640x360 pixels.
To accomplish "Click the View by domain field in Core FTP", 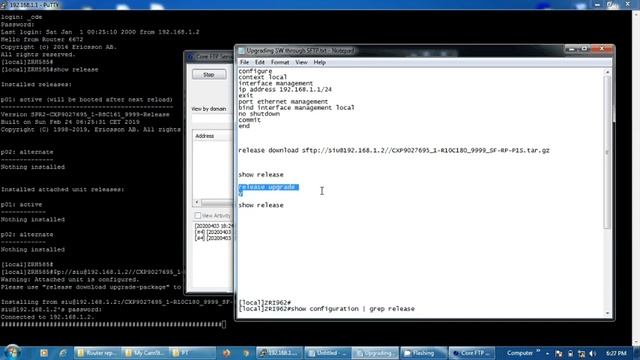I will [x=212, y=118].
